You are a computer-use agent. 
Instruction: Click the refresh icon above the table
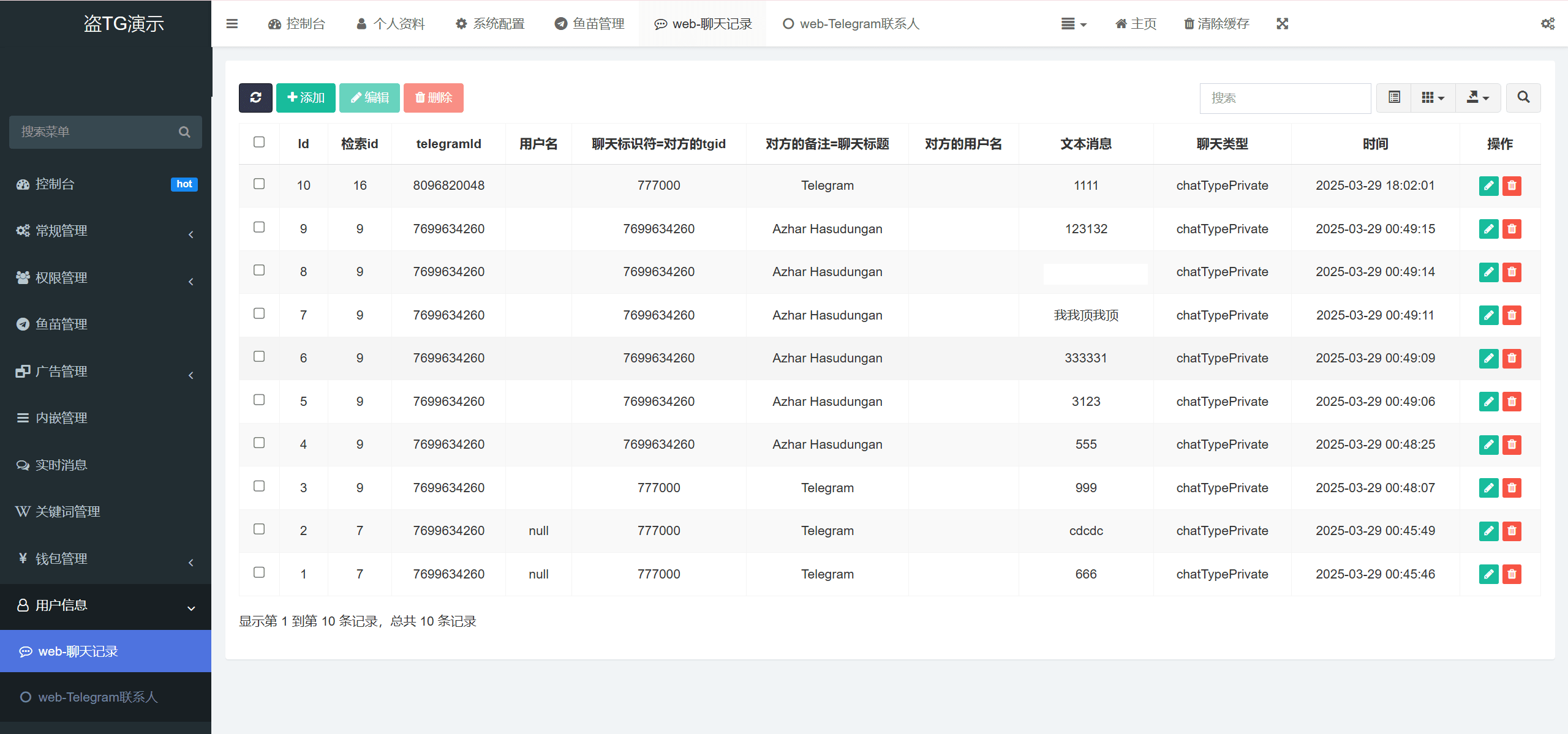tap(255, 97)
